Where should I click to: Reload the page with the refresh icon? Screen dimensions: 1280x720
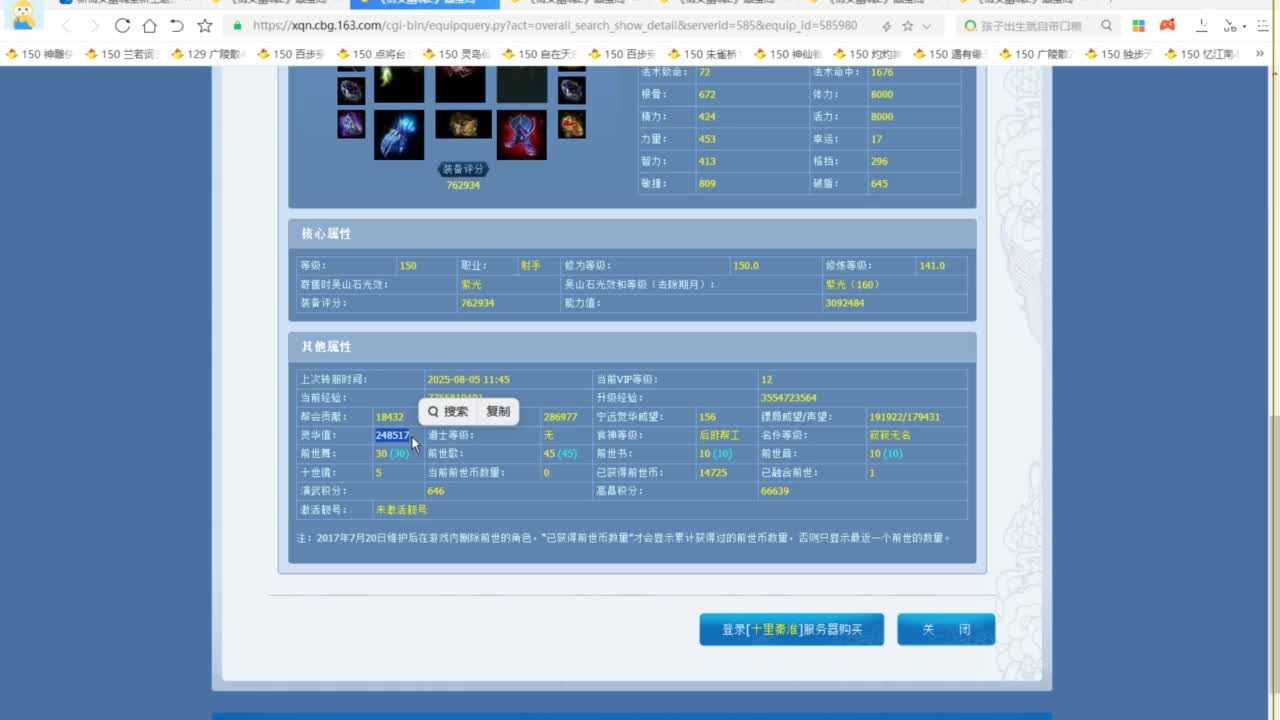tap(122, 25)
